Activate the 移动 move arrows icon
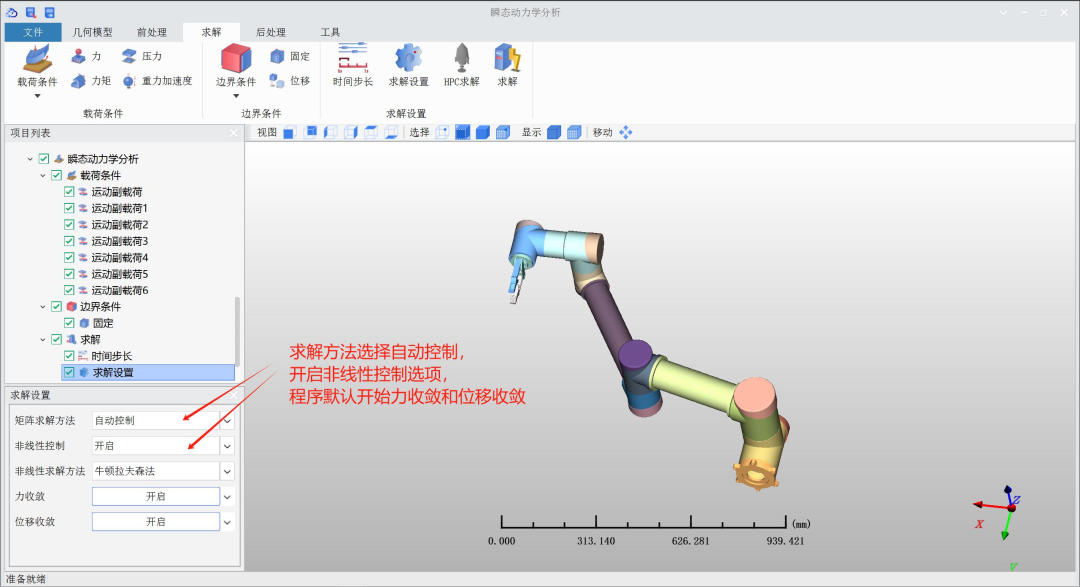This screenshot has height=587, width=1080. coord(625,132)
